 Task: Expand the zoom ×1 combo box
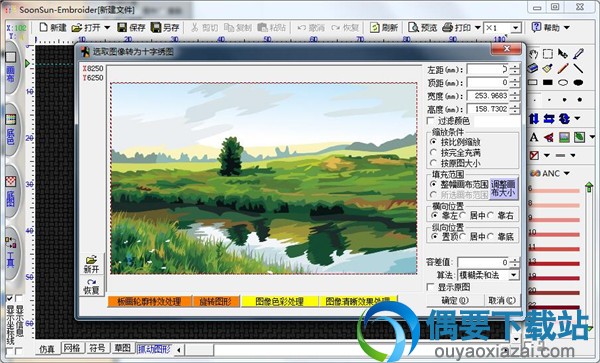[515, 28]
